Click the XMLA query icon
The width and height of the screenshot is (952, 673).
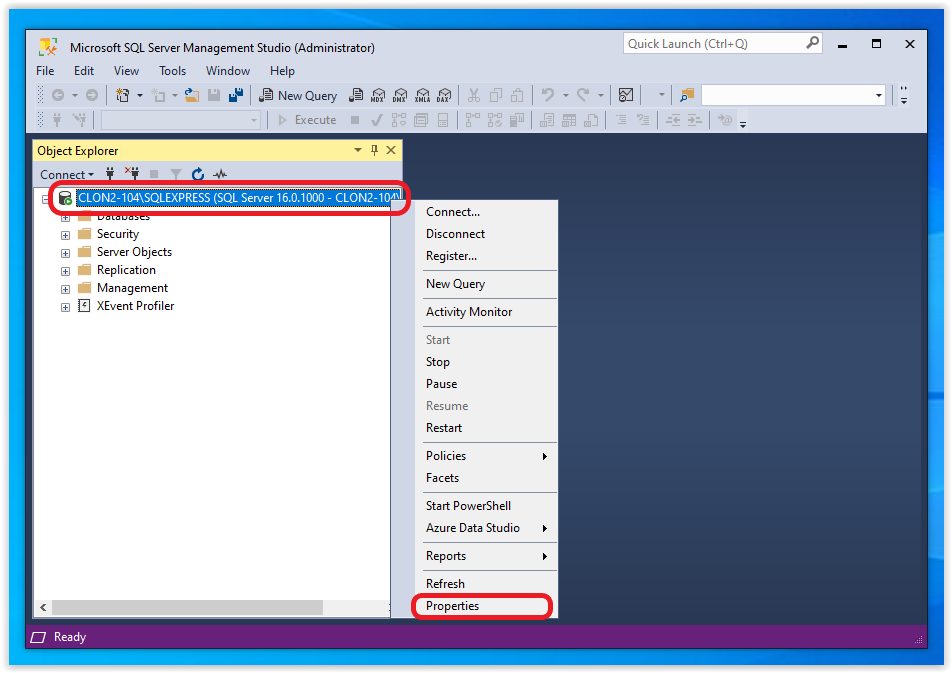click(x=423, y=95)
